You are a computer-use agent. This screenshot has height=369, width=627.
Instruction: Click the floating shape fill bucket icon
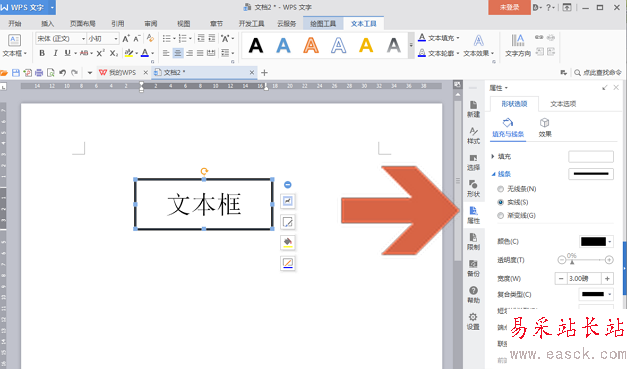click(288, 242)
